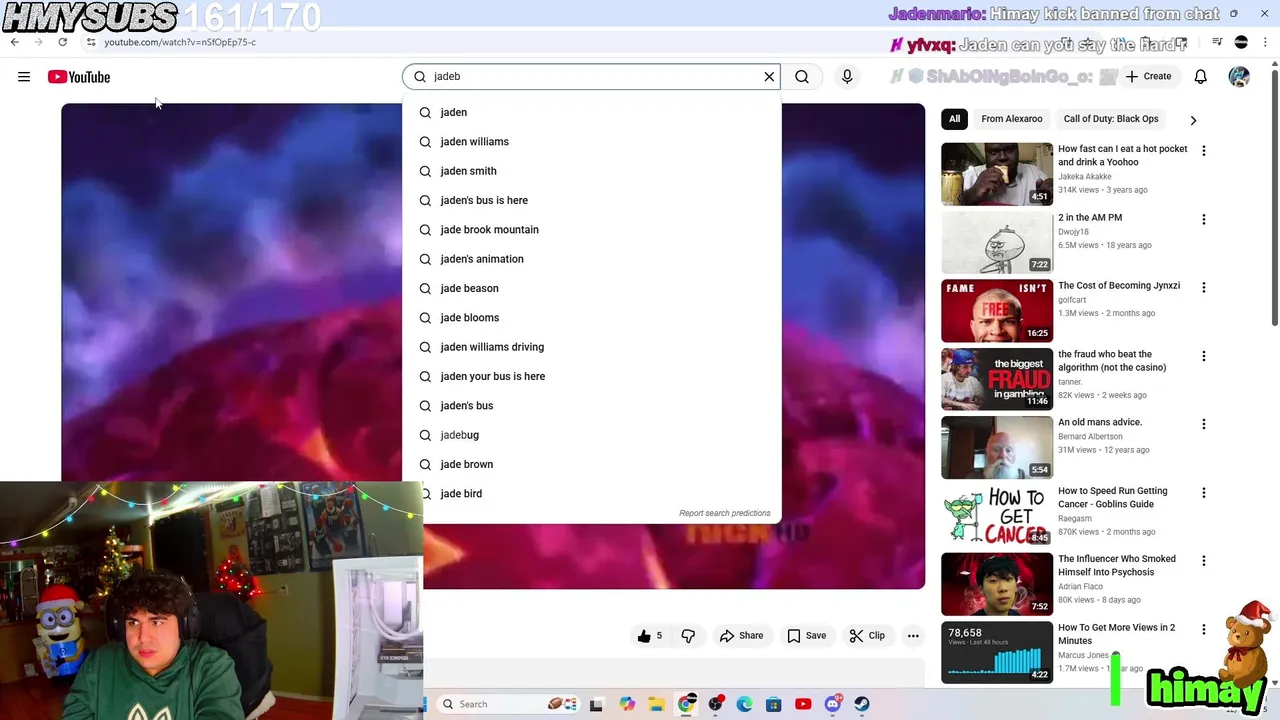Open options for 'The Influencer Who Smoked Himself'
Viewport: 1280px width, 720px height.
pyautogui.click(x=1203, y=561)
